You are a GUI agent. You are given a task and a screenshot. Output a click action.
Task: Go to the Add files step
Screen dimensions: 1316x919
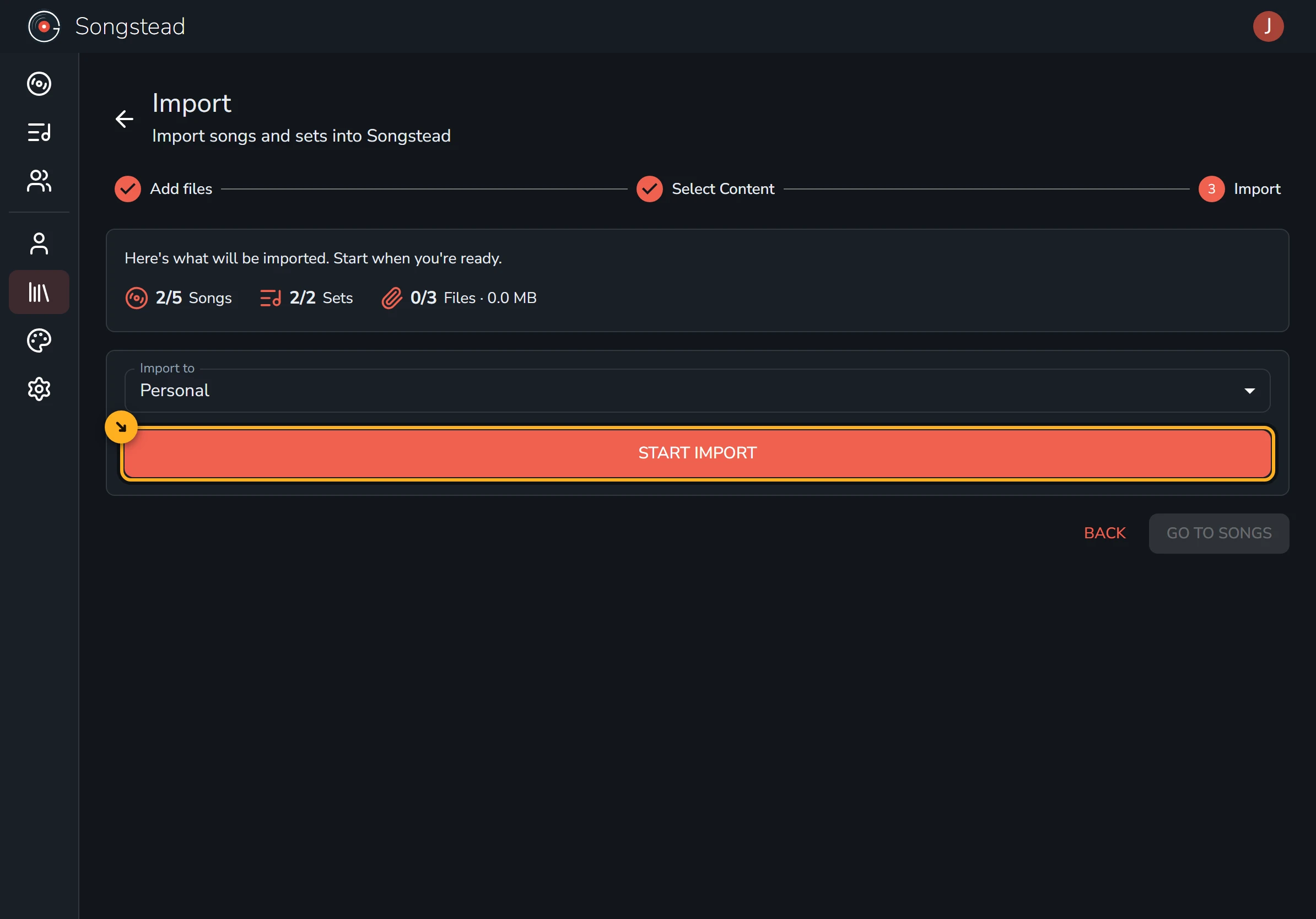coord(163,189)
